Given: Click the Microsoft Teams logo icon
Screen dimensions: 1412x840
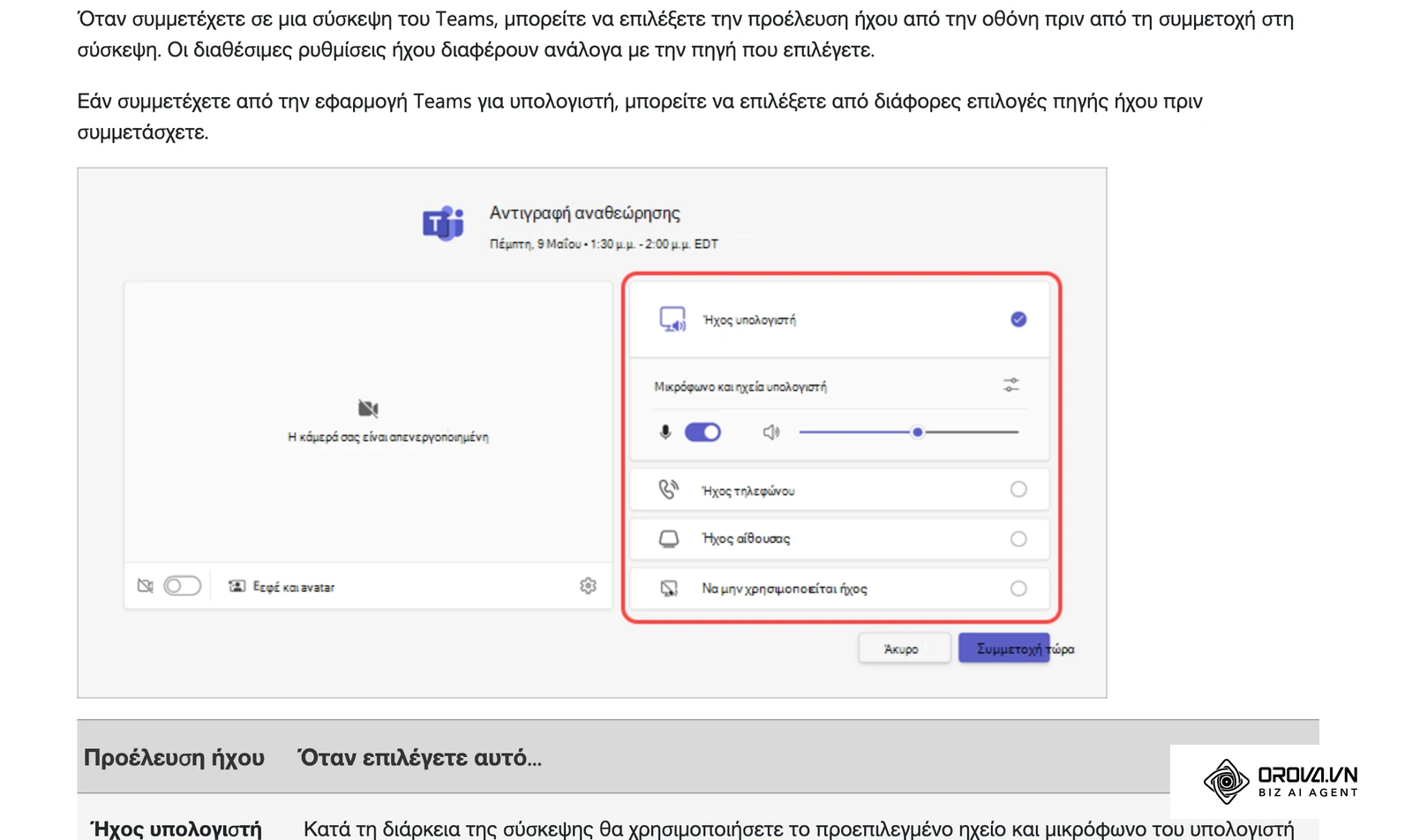Looking at the screenshot, I should pyautogui.click(x=443, y=223).
